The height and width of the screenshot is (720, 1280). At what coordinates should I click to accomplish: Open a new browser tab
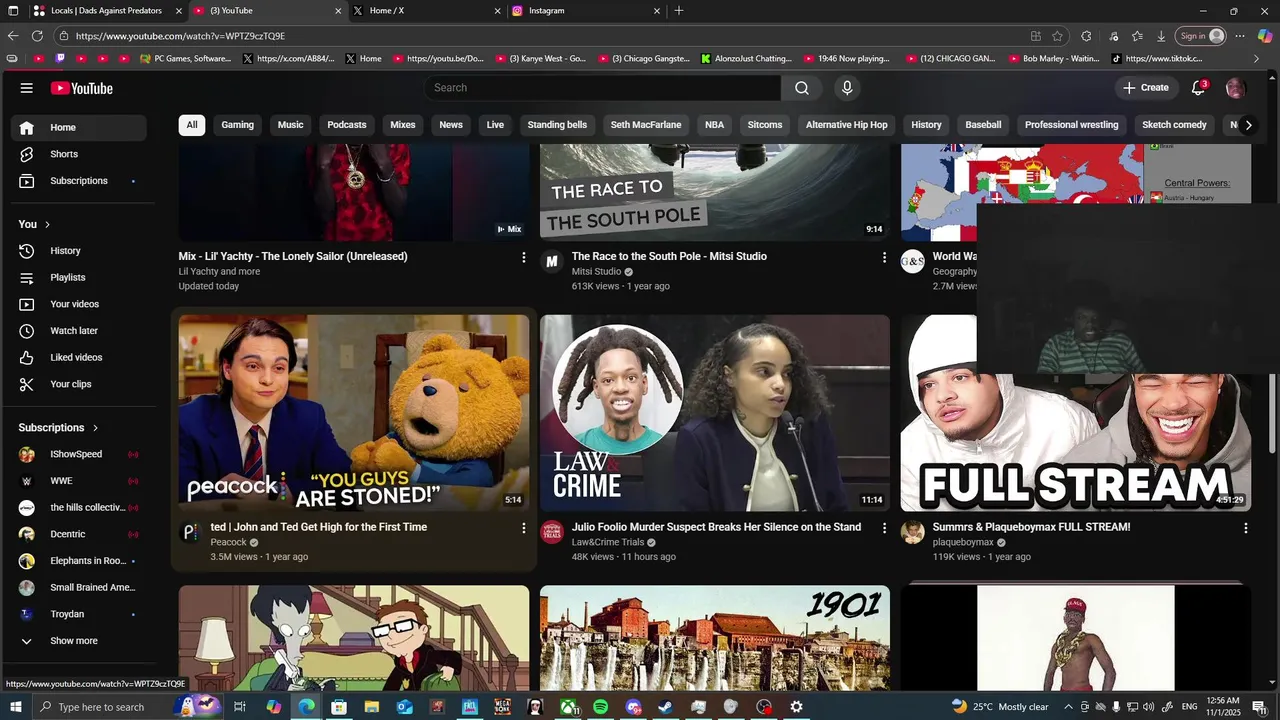coord(679,10)
